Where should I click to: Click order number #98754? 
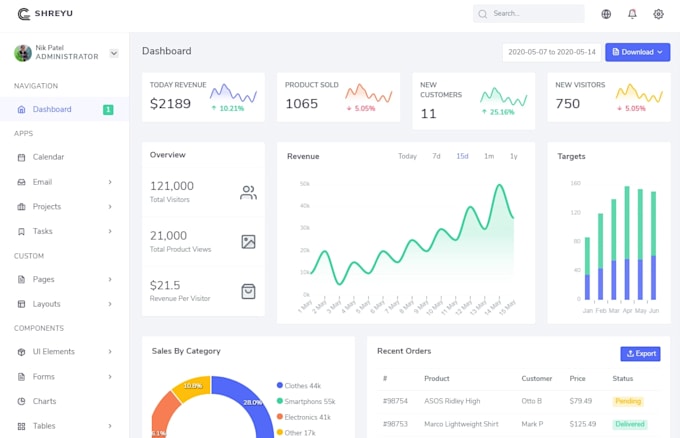click(395, 401)
